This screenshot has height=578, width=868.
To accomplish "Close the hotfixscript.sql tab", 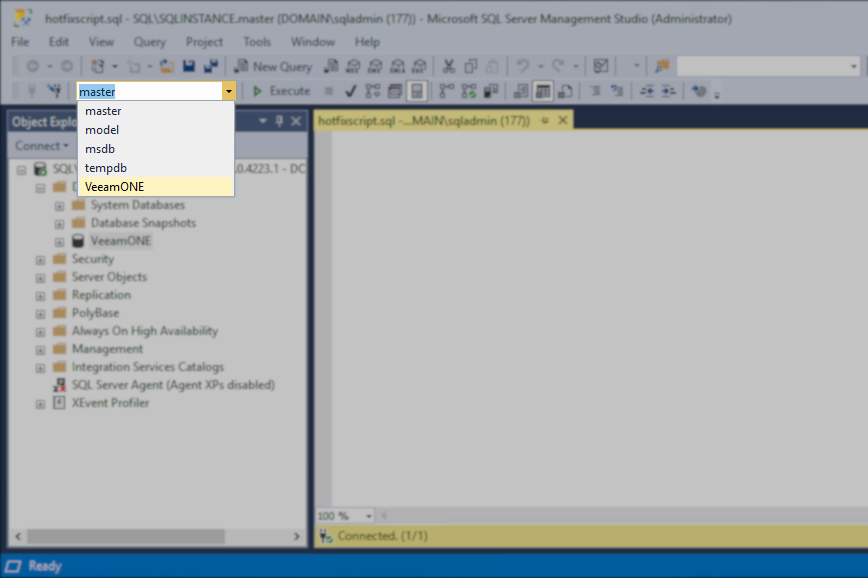I will (x=562, y=120).
